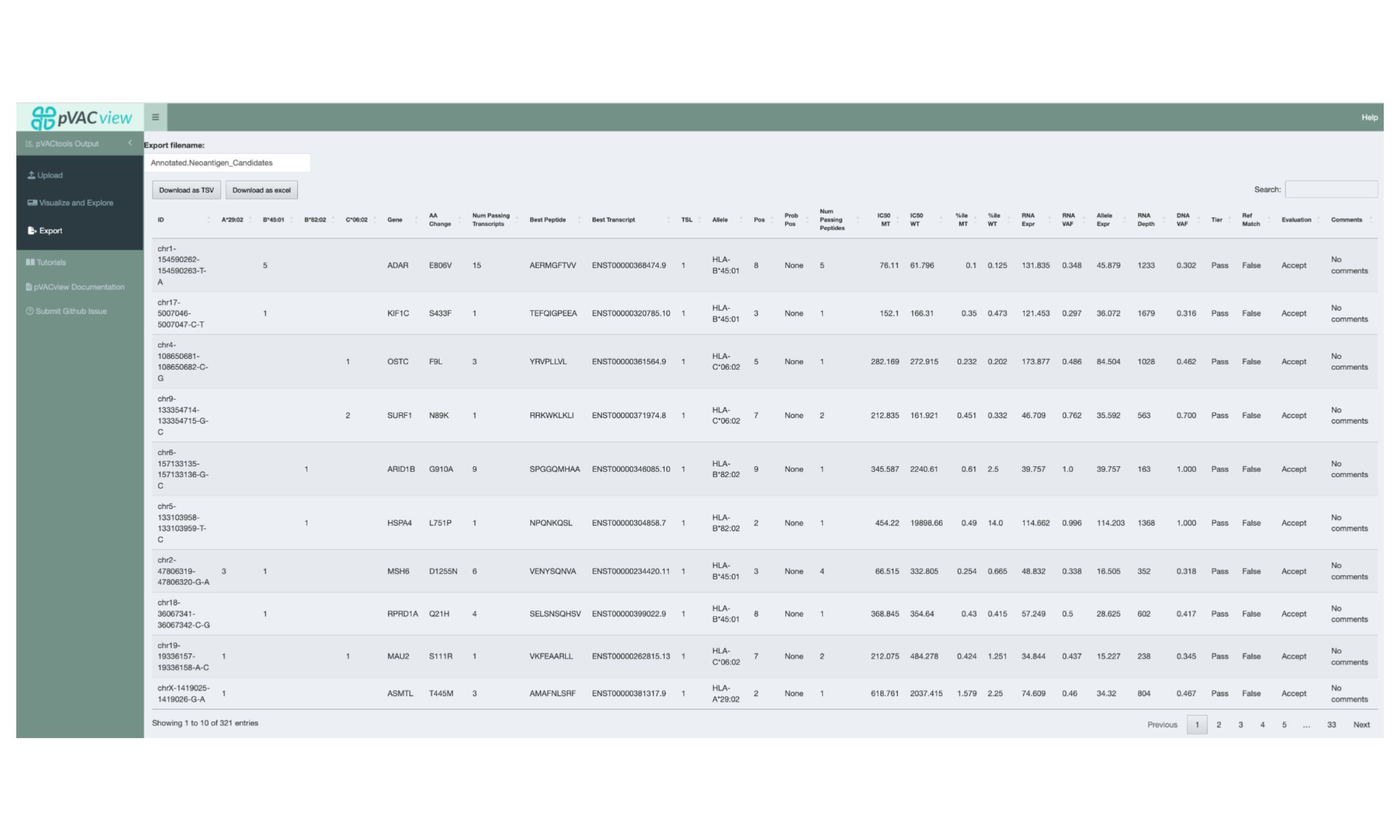Click the pVACview clover logo
Screen dimensions: 1400x840
pos(43,116)
